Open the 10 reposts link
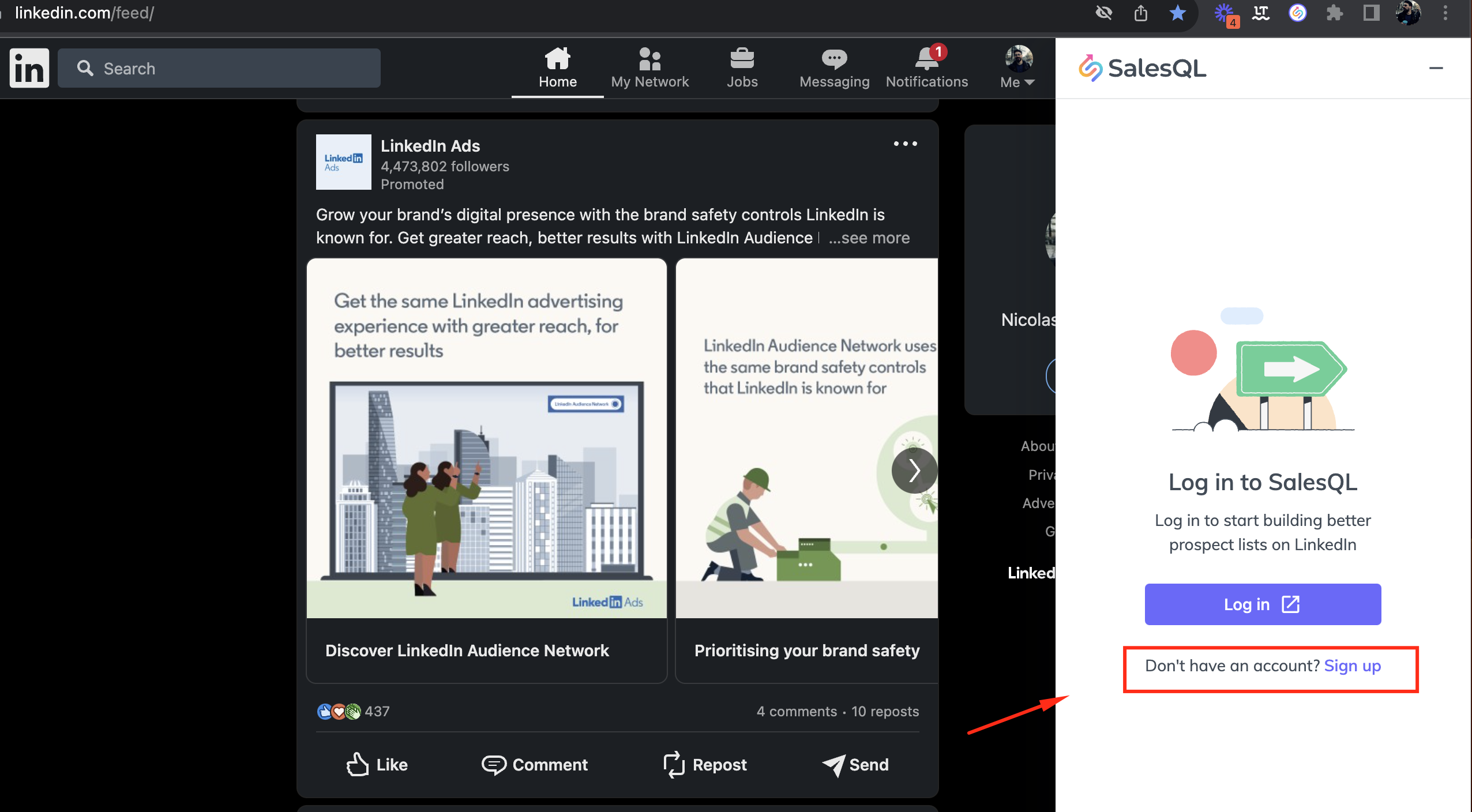The height and width of the screenshot is (812, 1472). (x=885, y=711)
